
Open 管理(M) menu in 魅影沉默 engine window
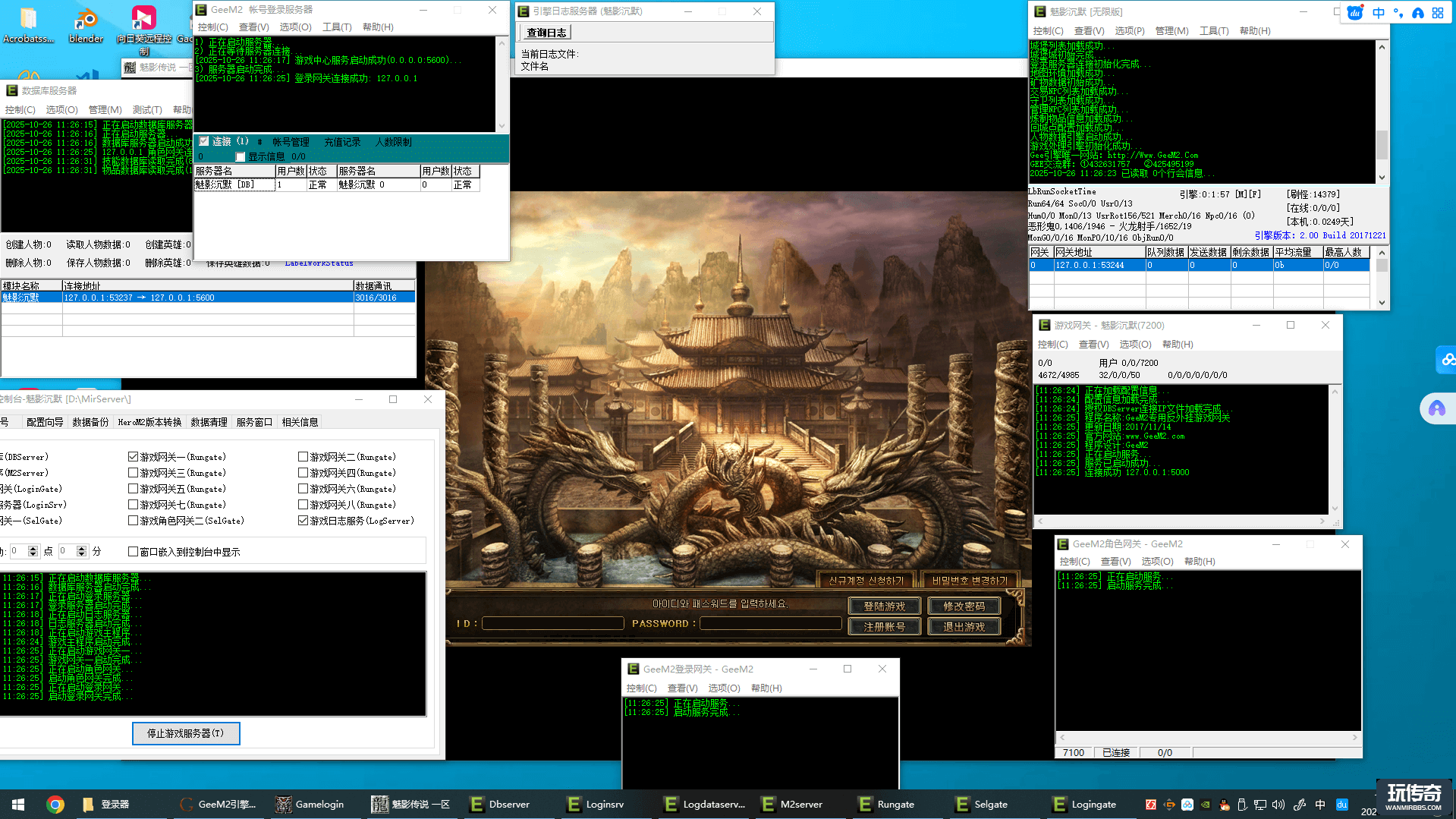1171,31
